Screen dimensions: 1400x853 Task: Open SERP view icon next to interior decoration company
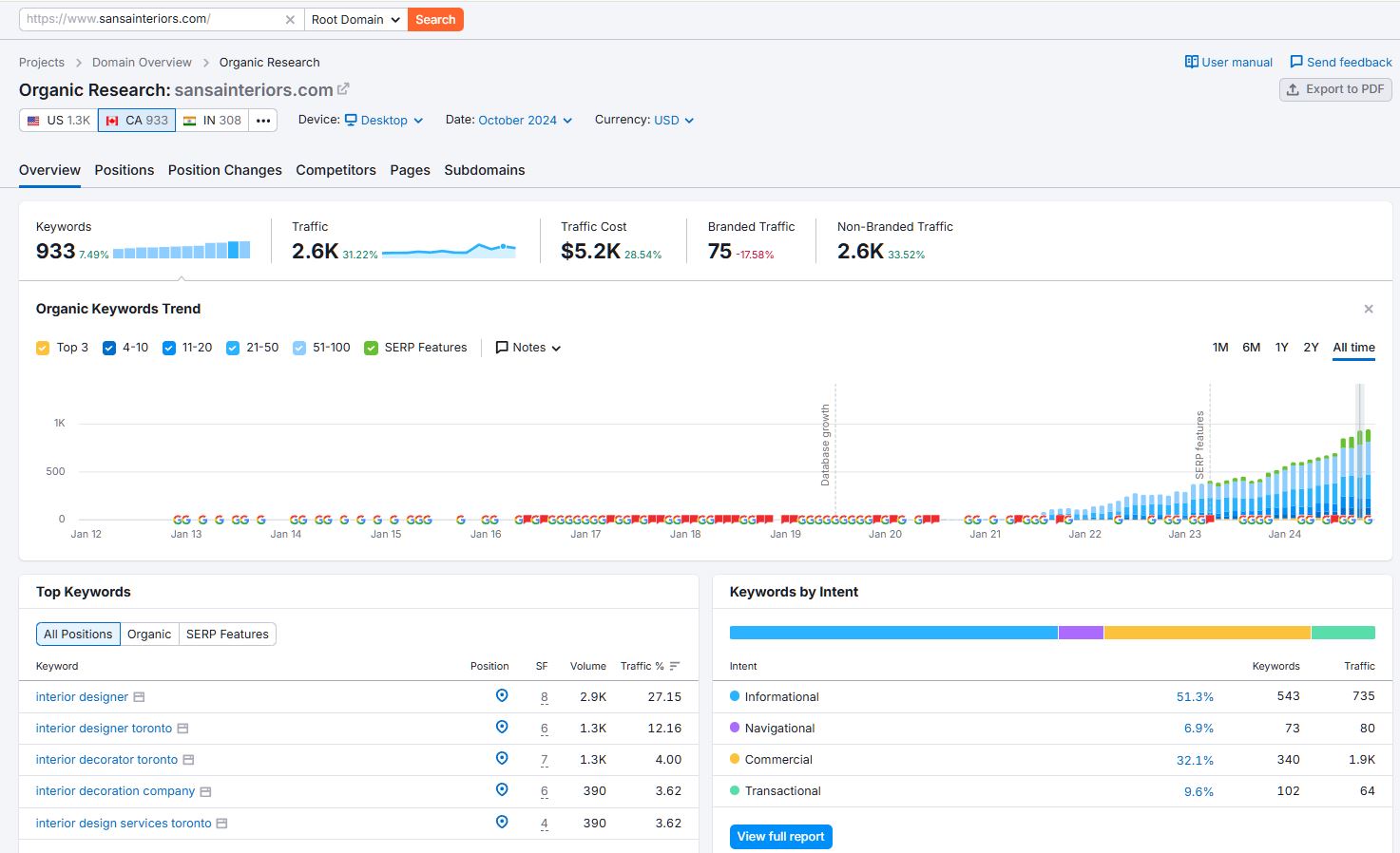tap(205, 791)
